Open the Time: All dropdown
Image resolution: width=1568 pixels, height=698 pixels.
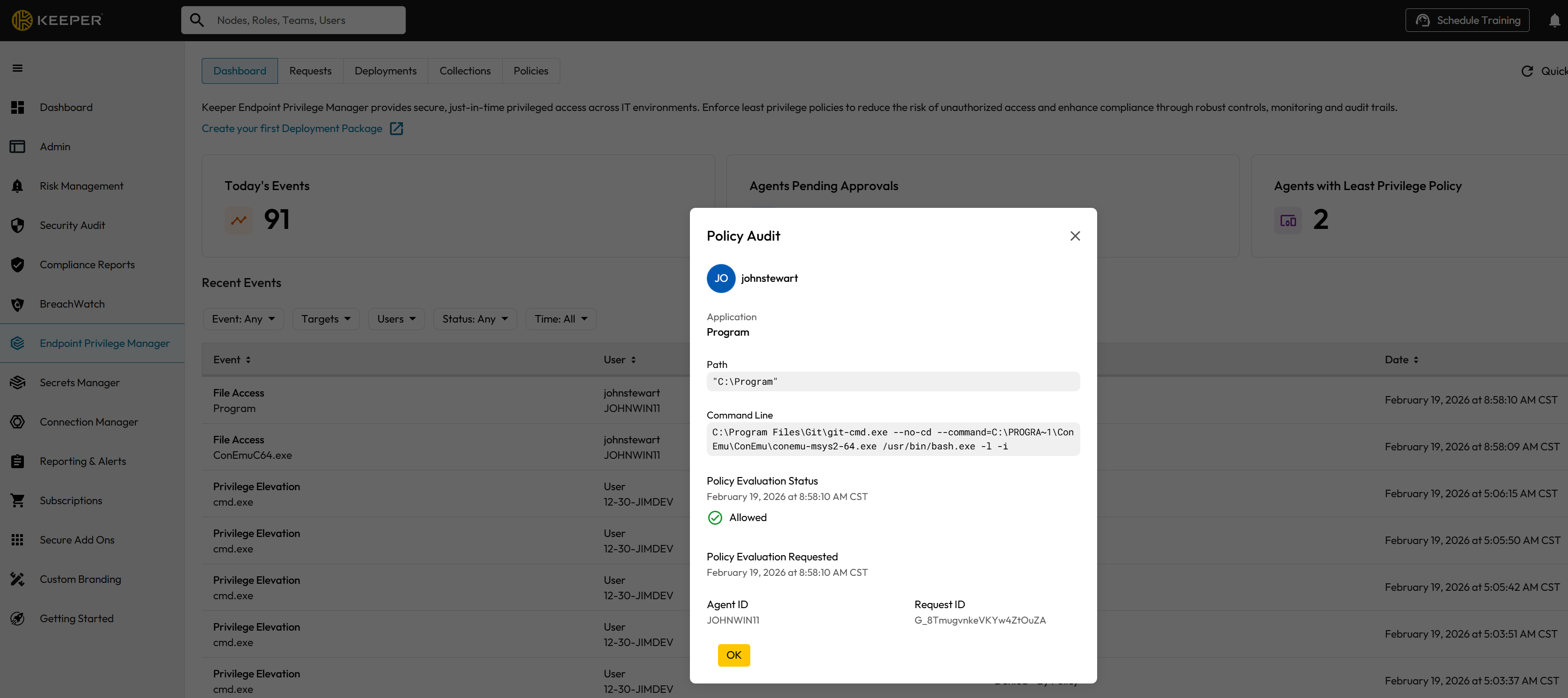point(561,319)
